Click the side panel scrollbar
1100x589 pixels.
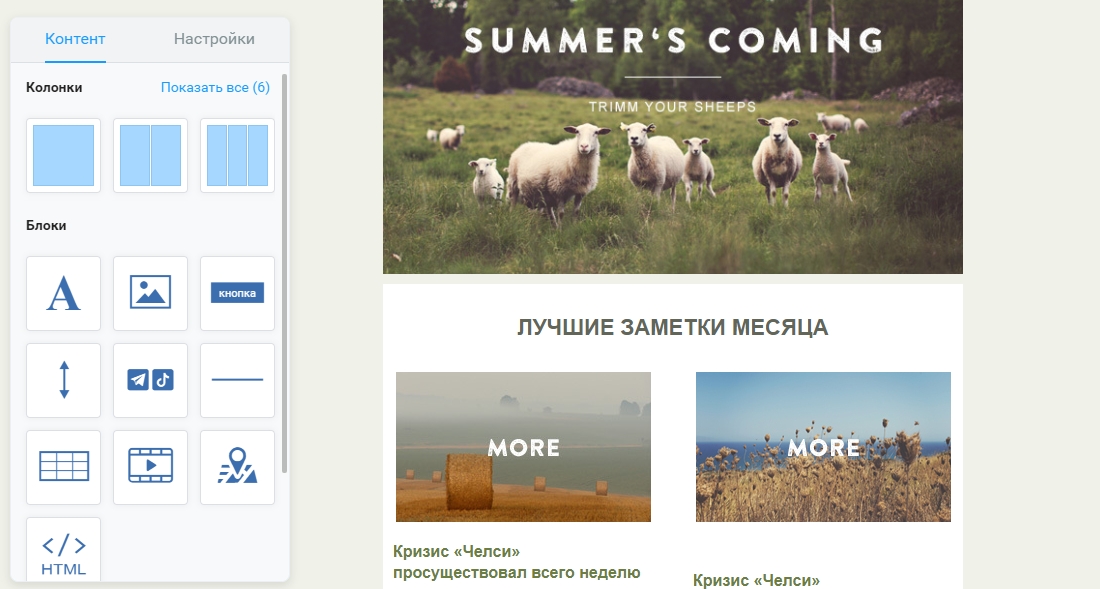[x=284, y=273]
